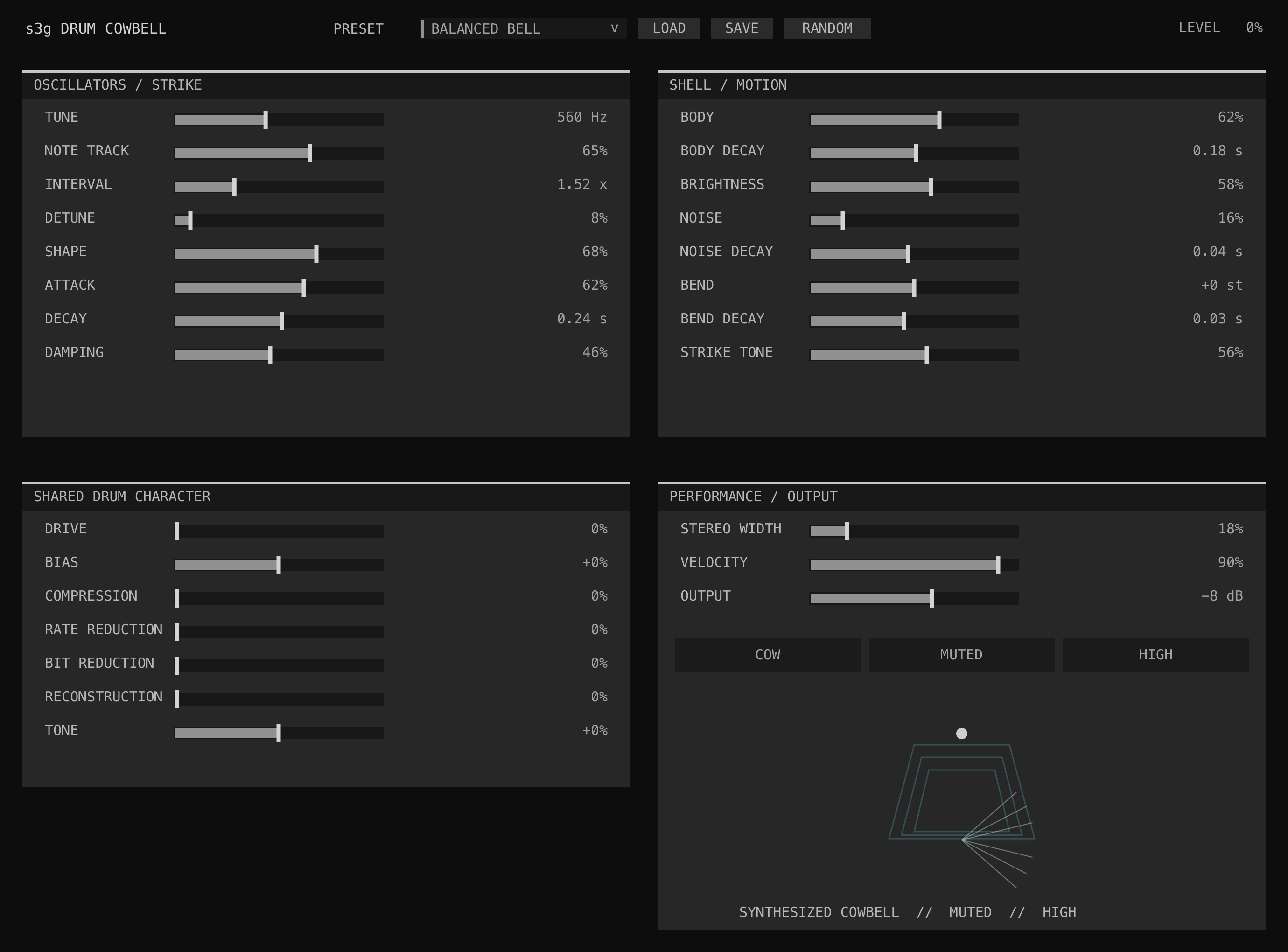Screen dimensions: 1288x952
Task: Click the ATTACK slider
Action: [279, 287]
